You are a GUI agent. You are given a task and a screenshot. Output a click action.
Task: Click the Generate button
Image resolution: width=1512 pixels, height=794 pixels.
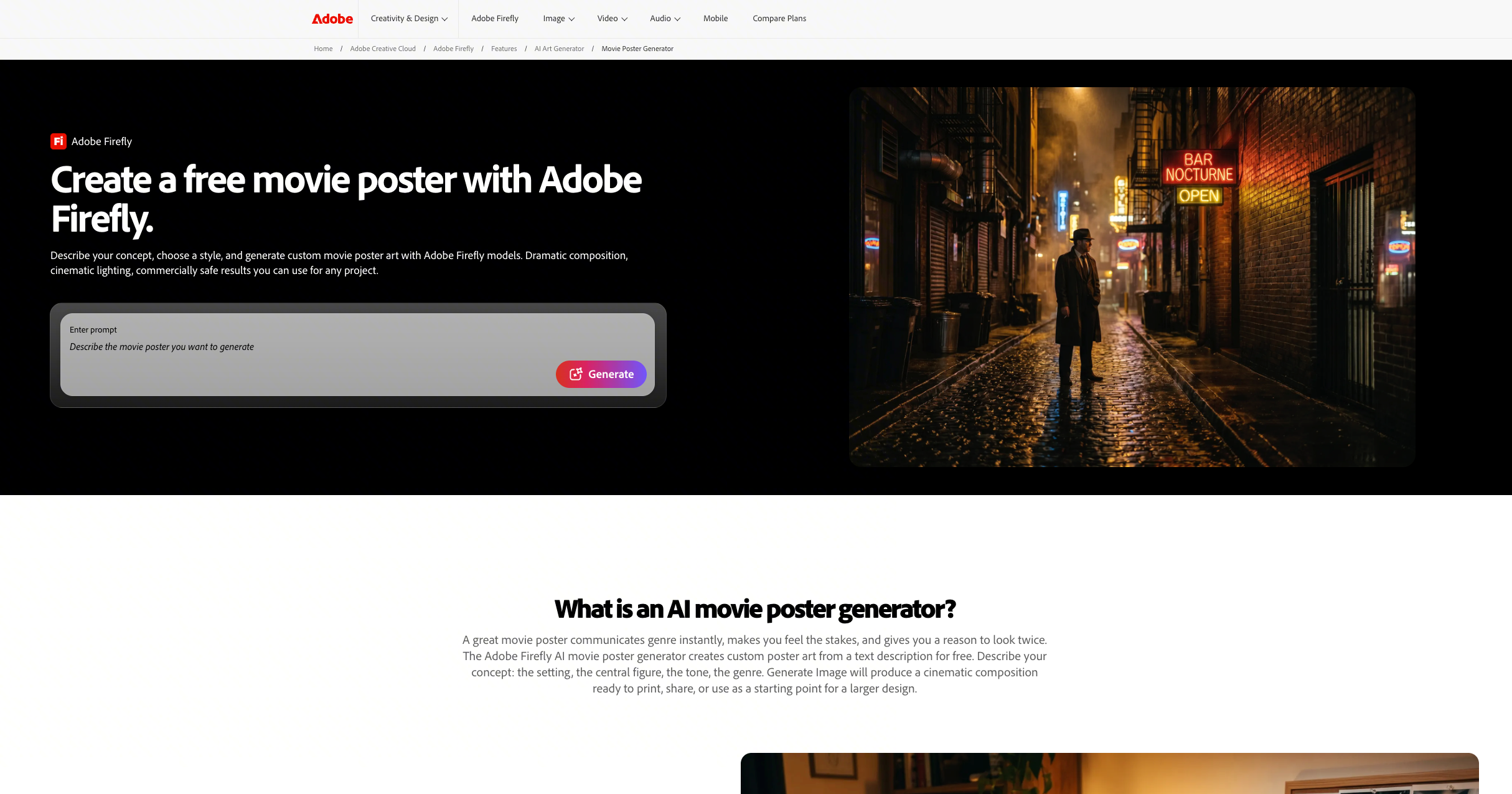coord(601,374)
